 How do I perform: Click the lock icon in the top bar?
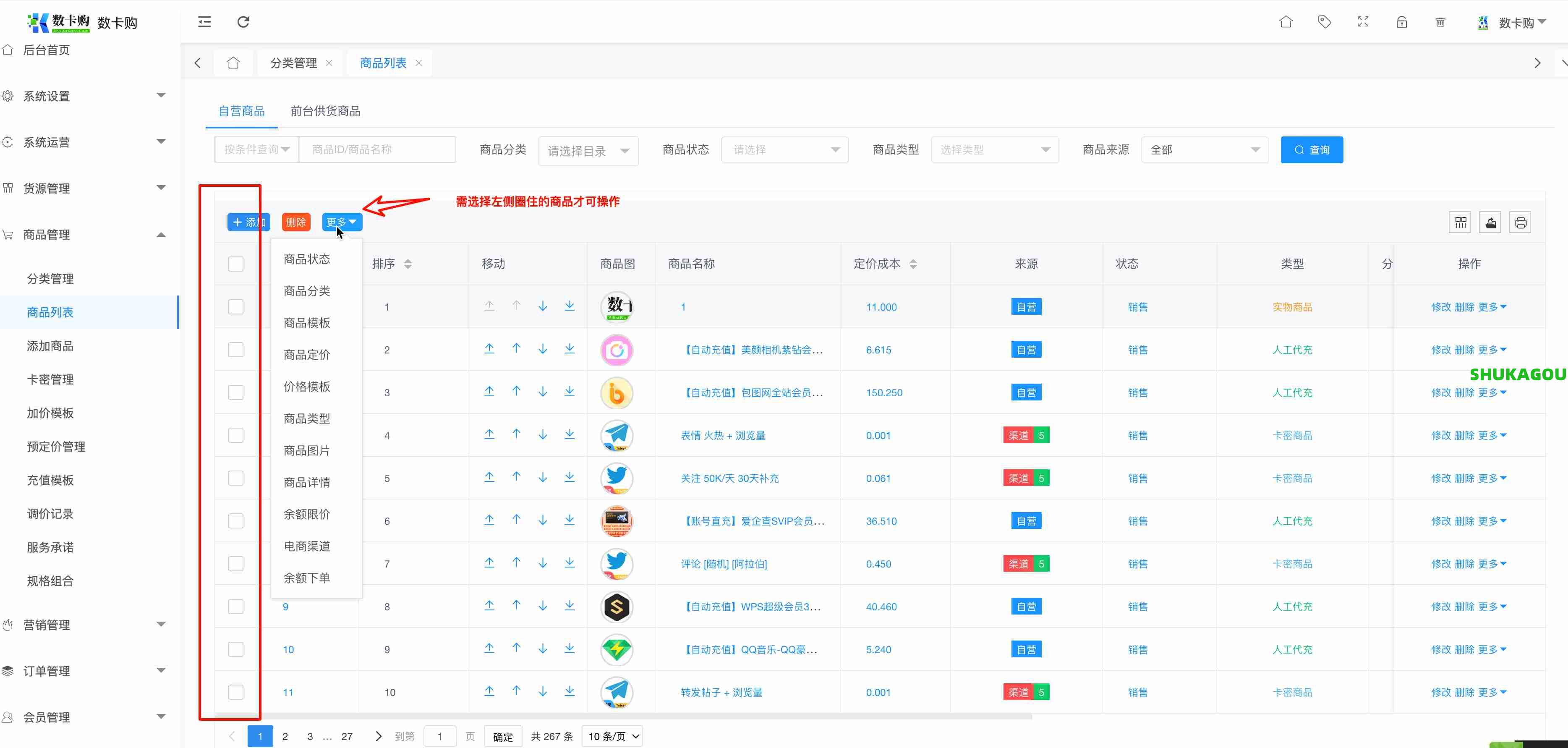1402,22
